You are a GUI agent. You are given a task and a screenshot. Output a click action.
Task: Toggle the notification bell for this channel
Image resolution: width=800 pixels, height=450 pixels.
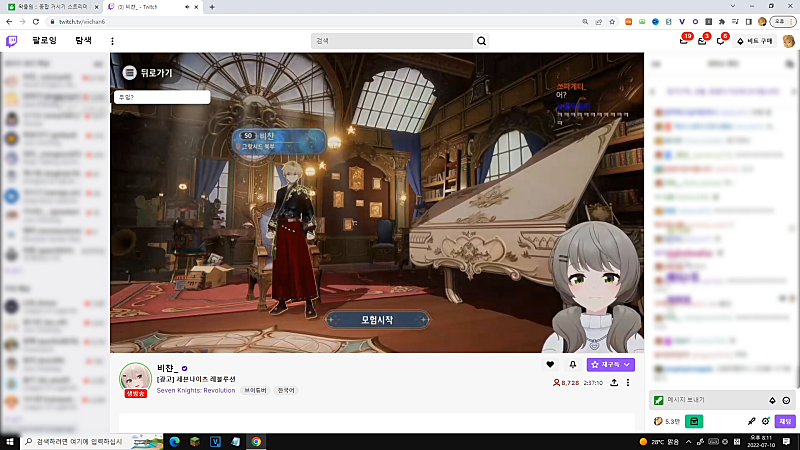572,364
